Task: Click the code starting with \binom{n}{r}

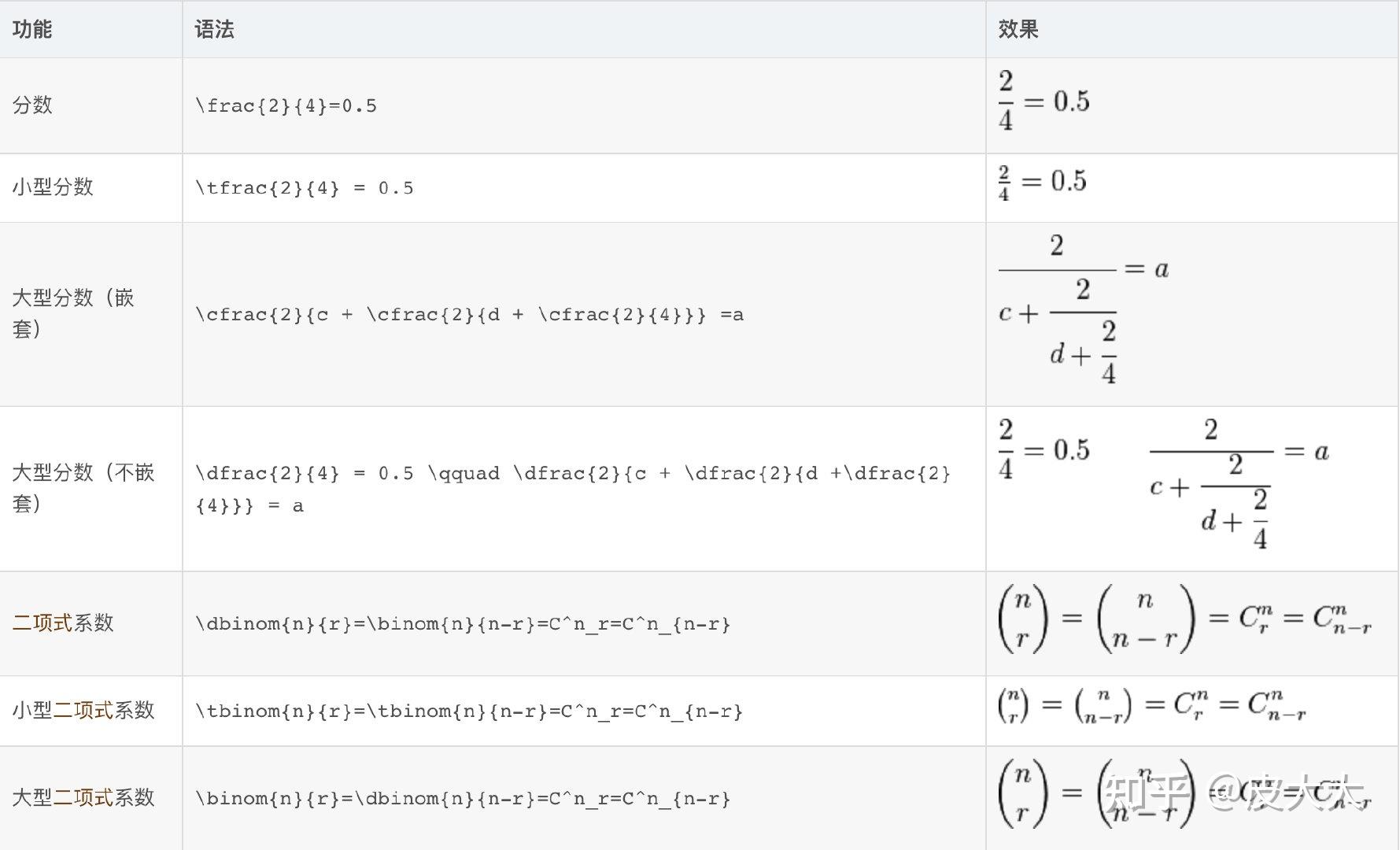Action: (463, 799)
